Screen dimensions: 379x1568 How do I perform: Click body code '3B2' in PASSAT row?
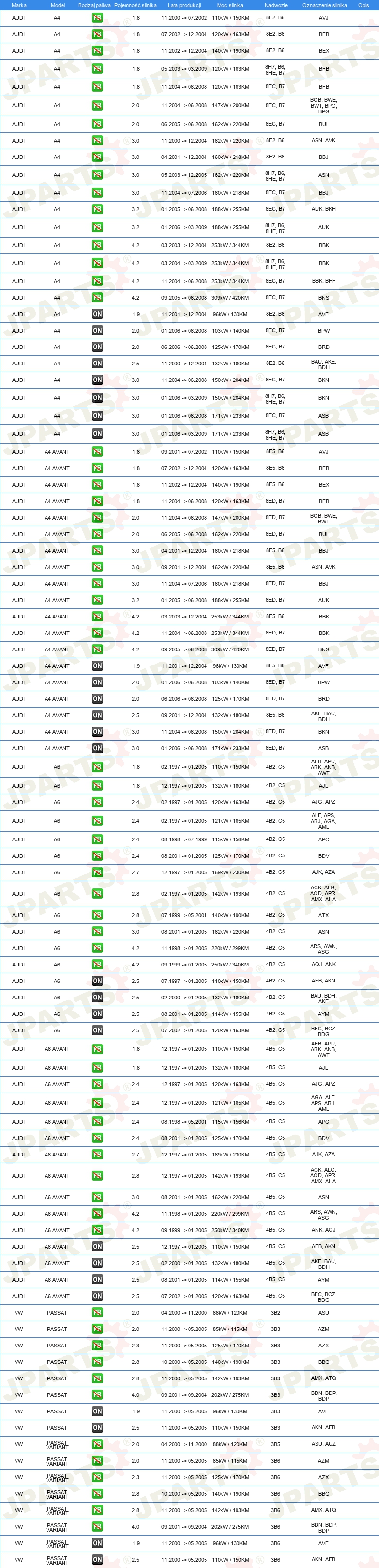click(x=276, y=1313)
